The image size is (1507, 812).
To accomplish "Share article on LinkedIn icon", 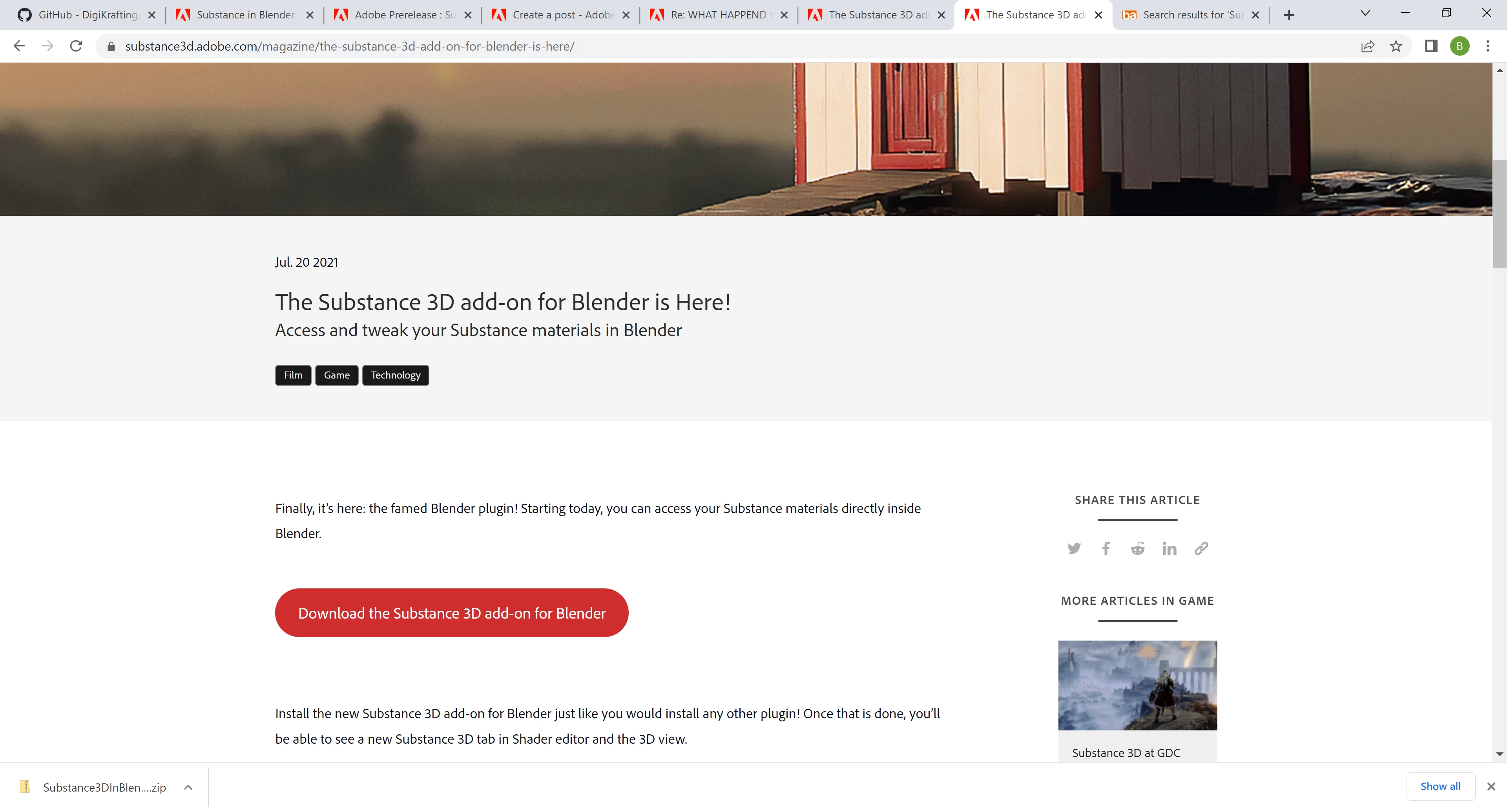I will tap(1169, 548).
